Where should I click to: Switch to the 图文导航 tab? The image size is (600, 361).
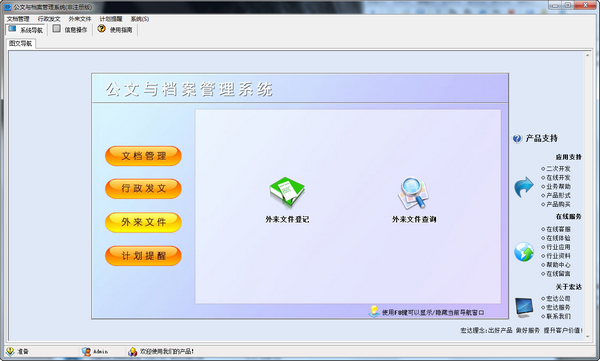coord(21,44)
